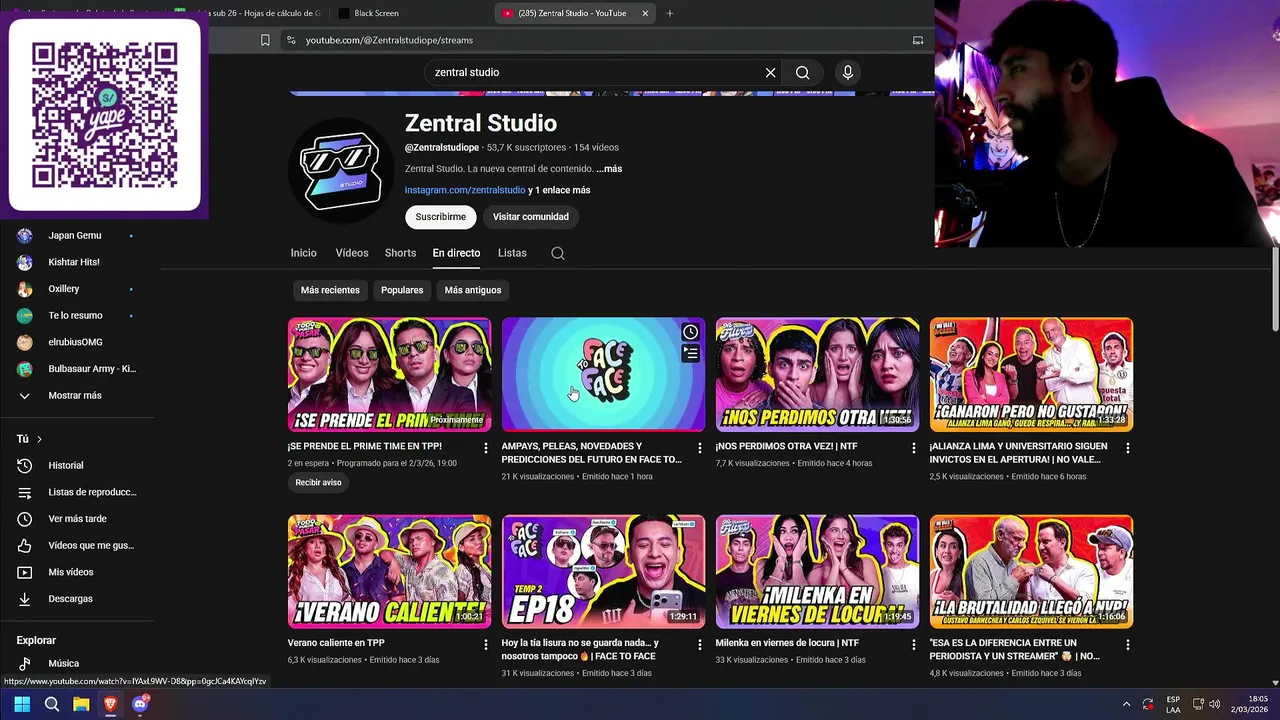The width and height of the screenshot is (1280, 720).
Task: Open options menu for Verano caliente en TPP
Action: pyautogui.click(x=486, y=645)
